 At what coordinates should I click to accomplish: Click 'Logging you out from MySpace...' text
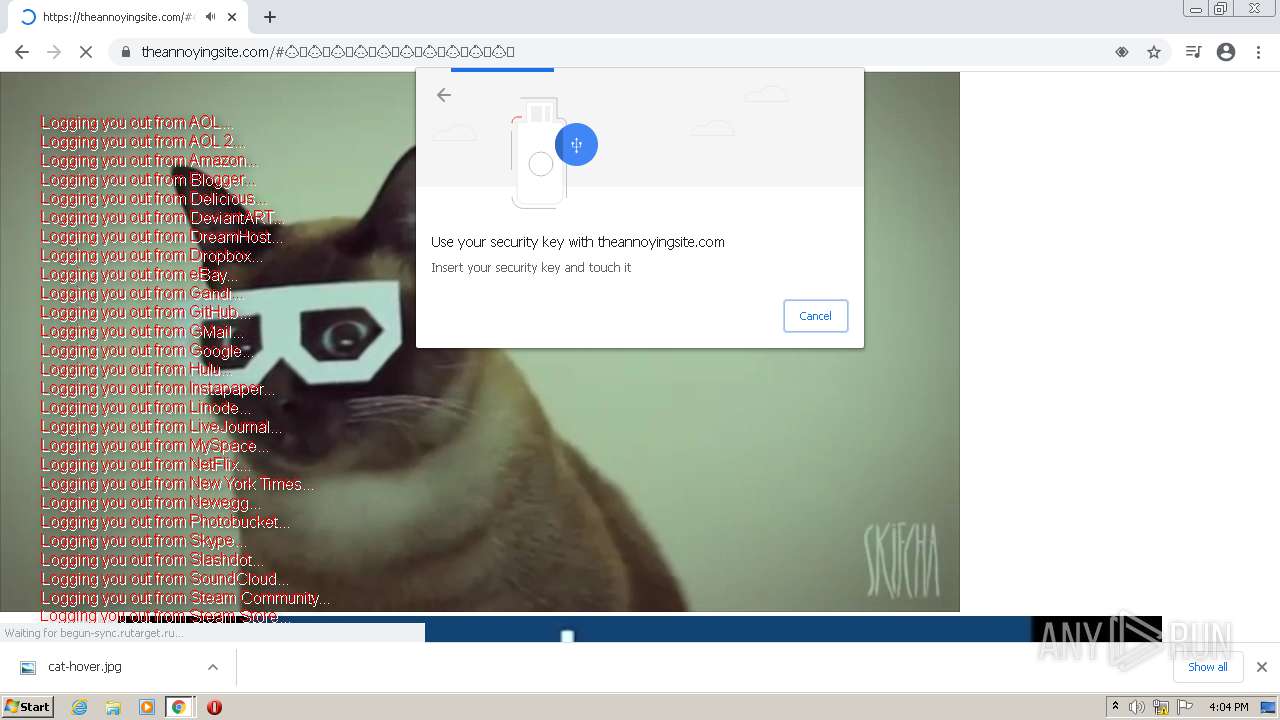click(x=155, y=446)
